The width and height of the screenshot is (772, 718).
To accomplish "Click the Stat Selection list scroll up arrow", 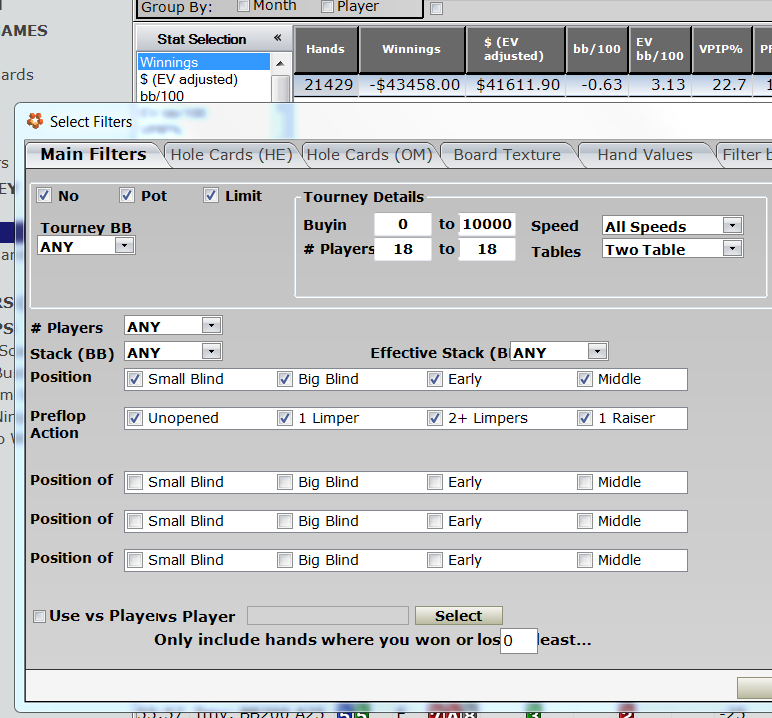I will tap(280, 64).
